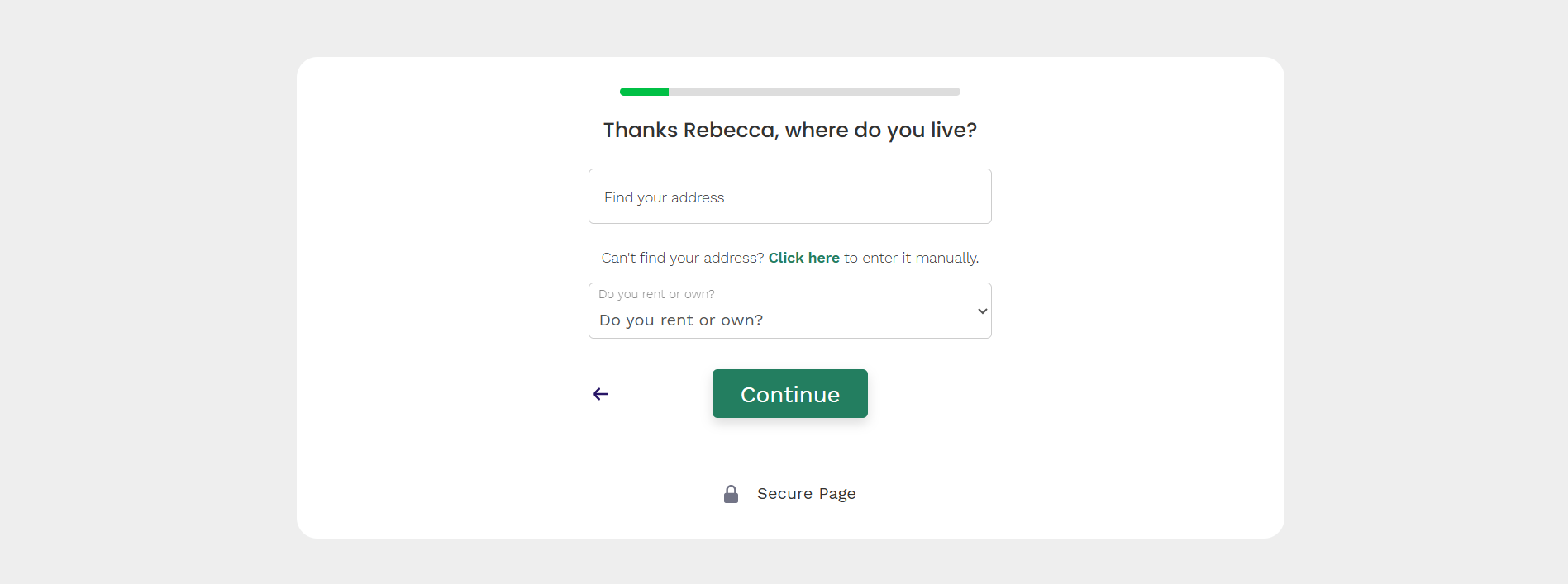Click the 'Secure Page' label
Screen dimensions: 1568x584
[806, 494]
